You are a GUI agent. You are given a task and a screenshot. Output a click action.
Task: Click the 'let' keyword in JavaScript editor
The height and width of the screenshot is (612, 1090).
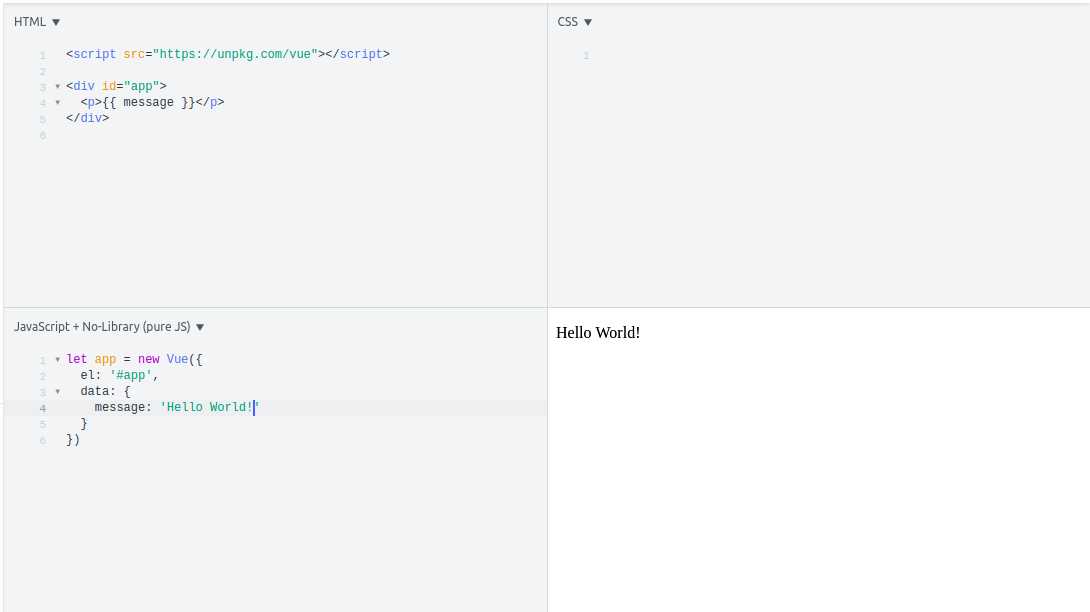click(x=77, y=360)
